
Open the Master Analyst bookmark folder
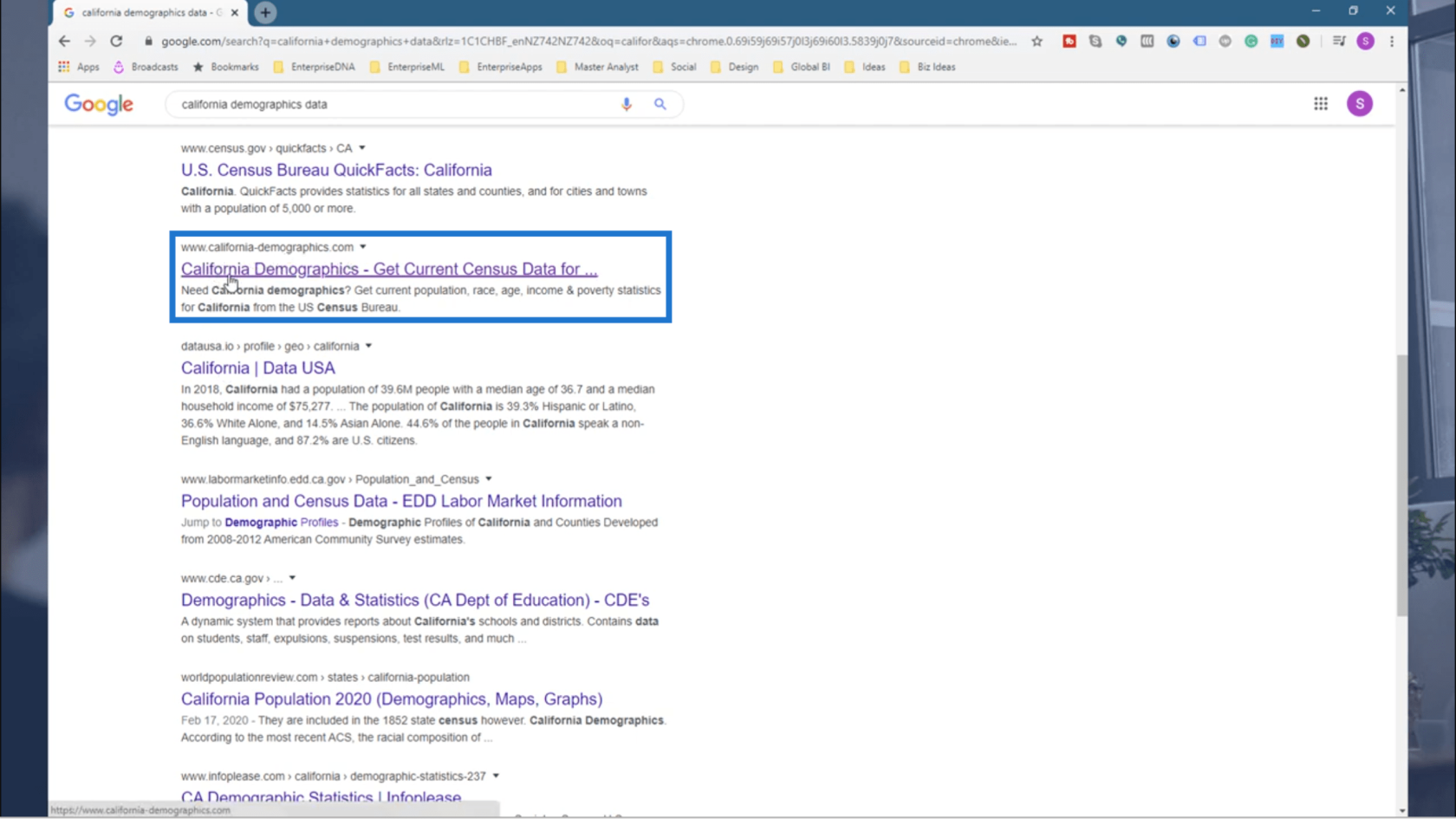(597, 67)
